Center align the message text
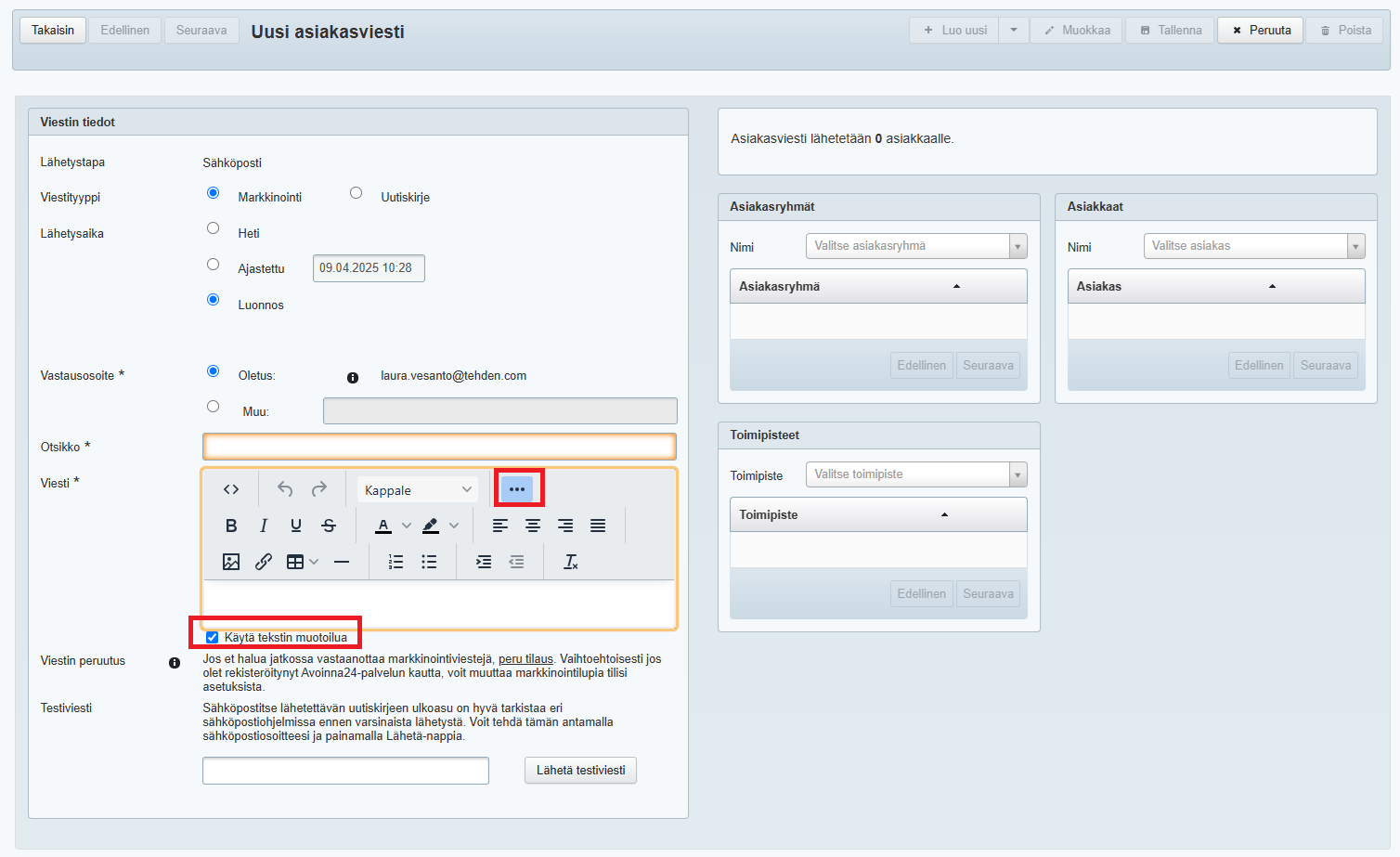The width and height of the screenshot is (1400, 857). 533,526
